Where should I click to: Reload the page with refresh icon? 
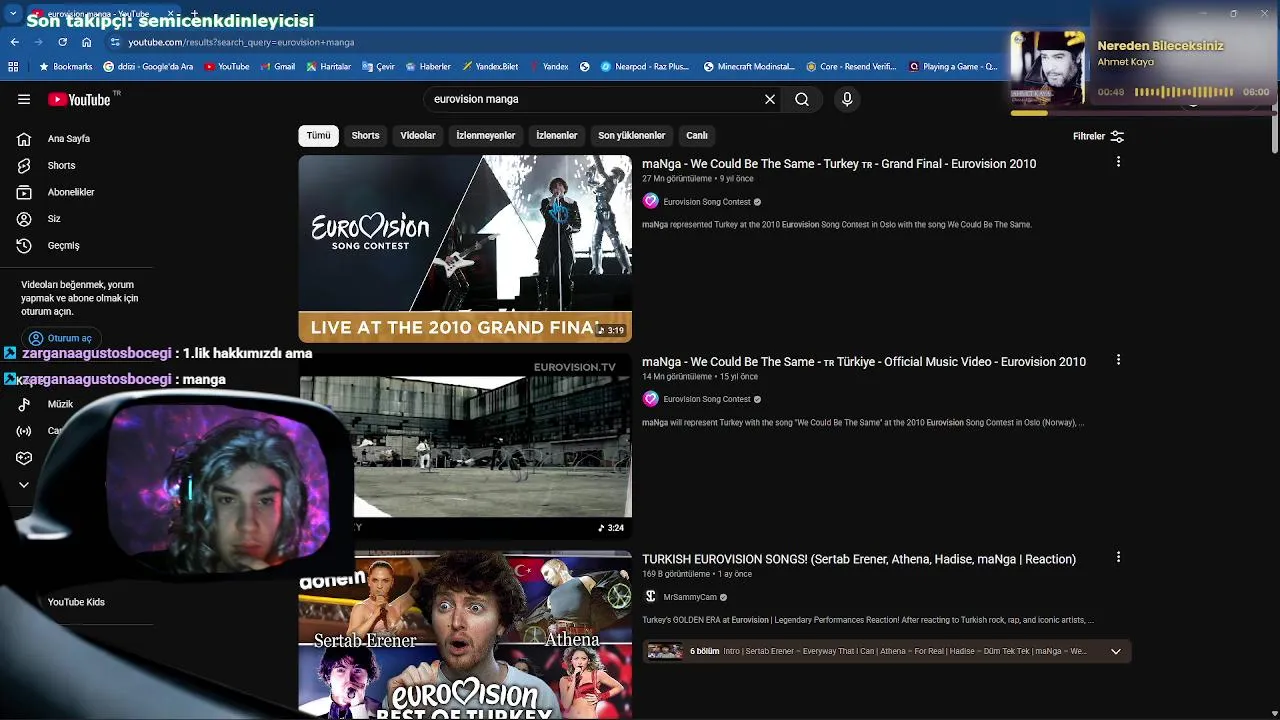click(x=62, y=42)
